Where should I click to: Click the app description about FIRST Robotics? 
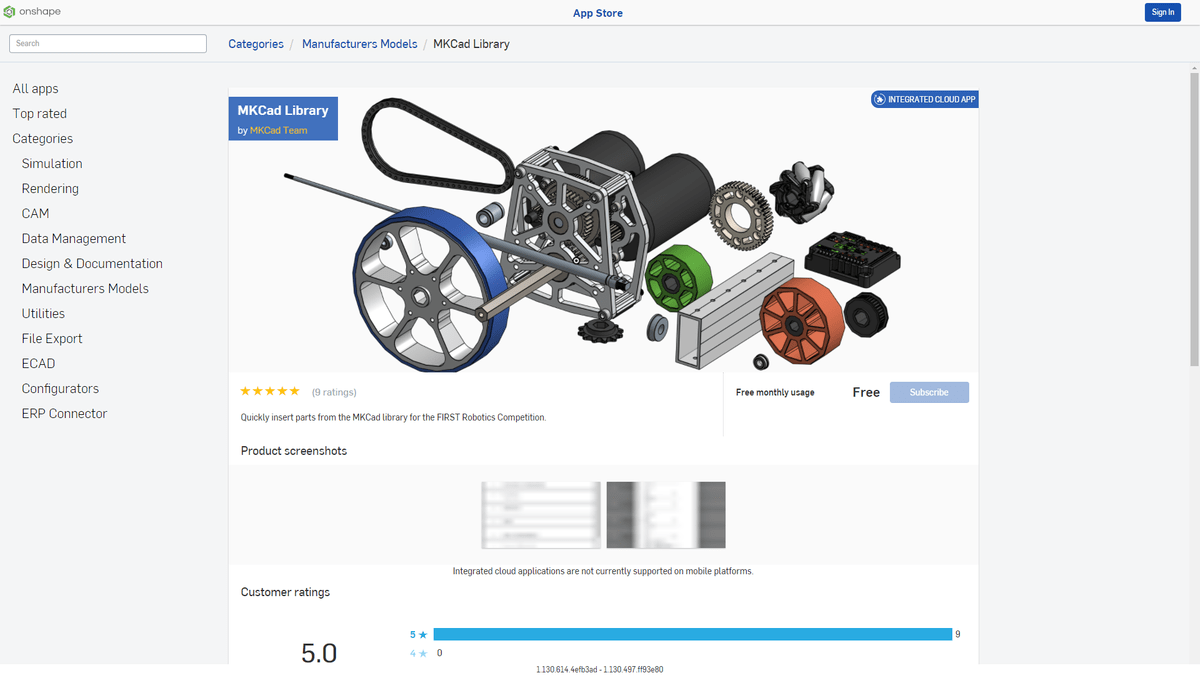click(394, 417)
